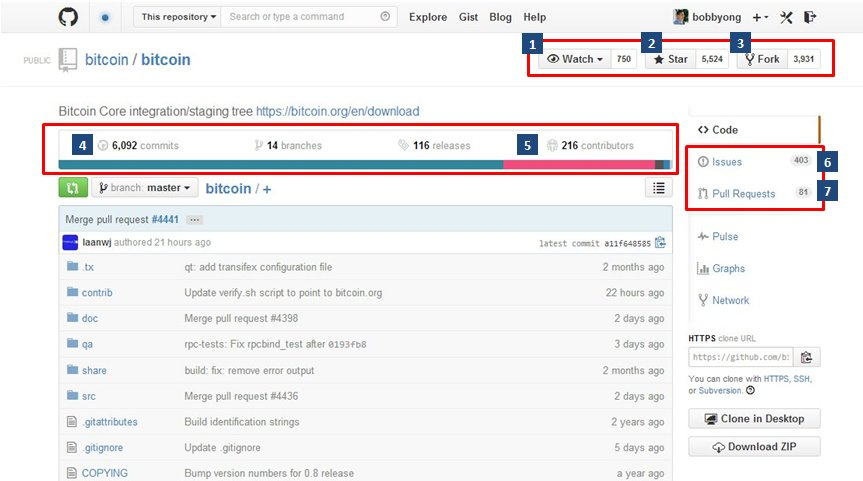Screen dimensions: 863x481
Task: Switch clone URL to SSH
Action: (x=801, y=379)
